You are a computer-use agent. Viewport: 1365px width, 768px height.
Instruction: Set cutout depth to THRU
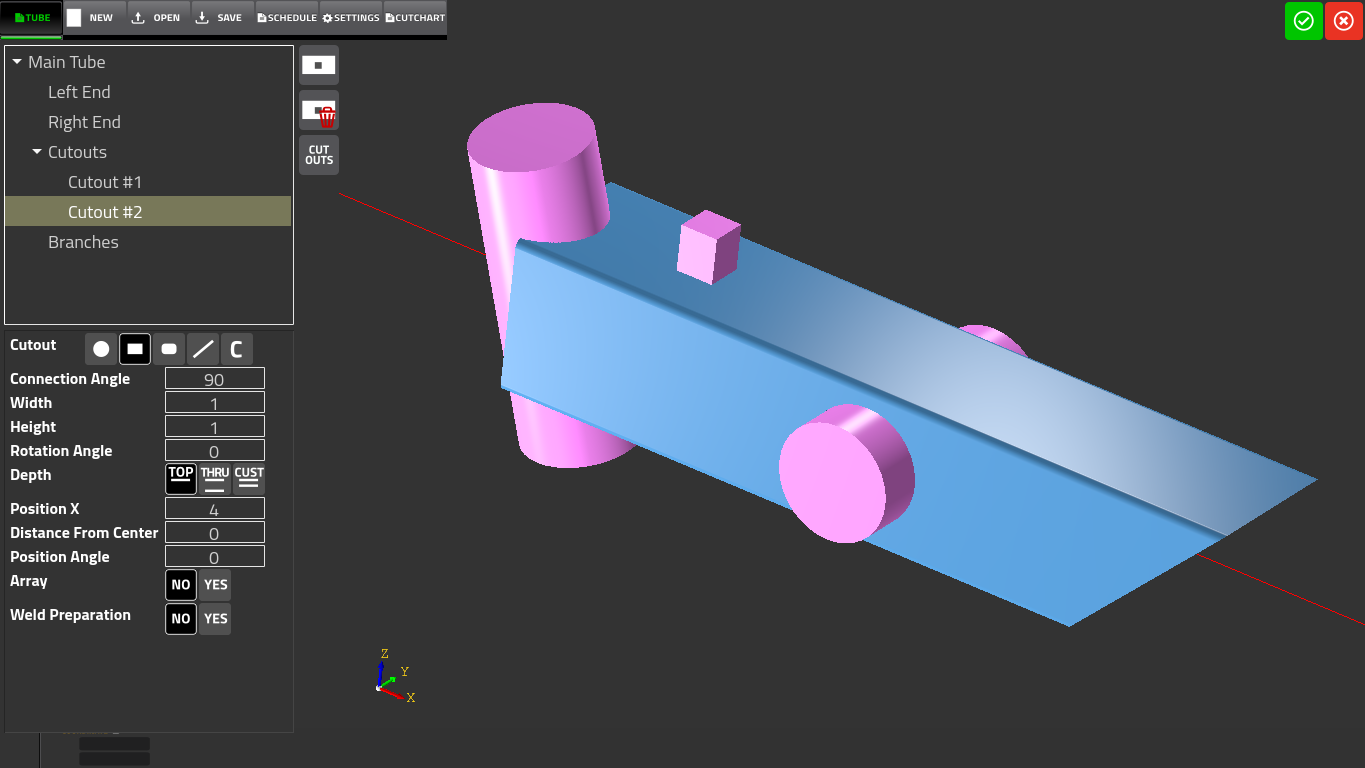(x=215, y=479)
